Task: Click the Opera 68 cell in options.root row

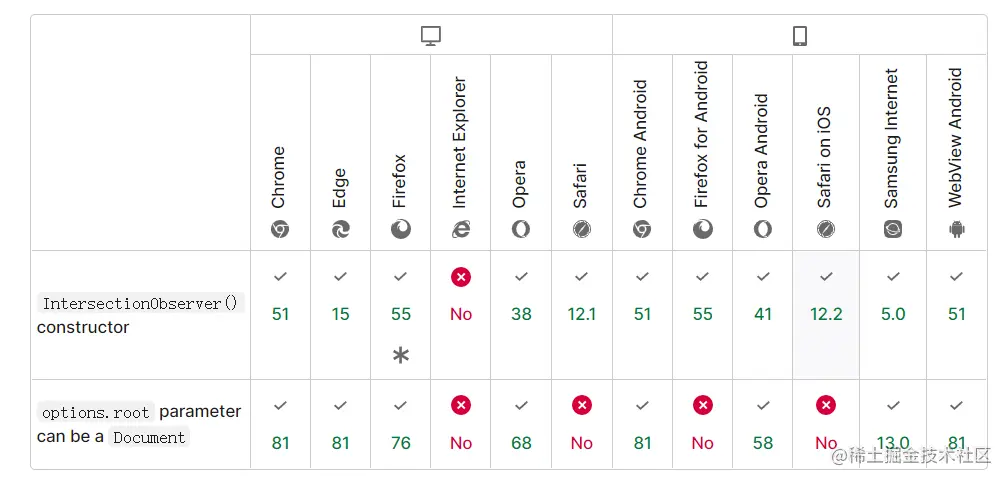Action: click(521, 442)
